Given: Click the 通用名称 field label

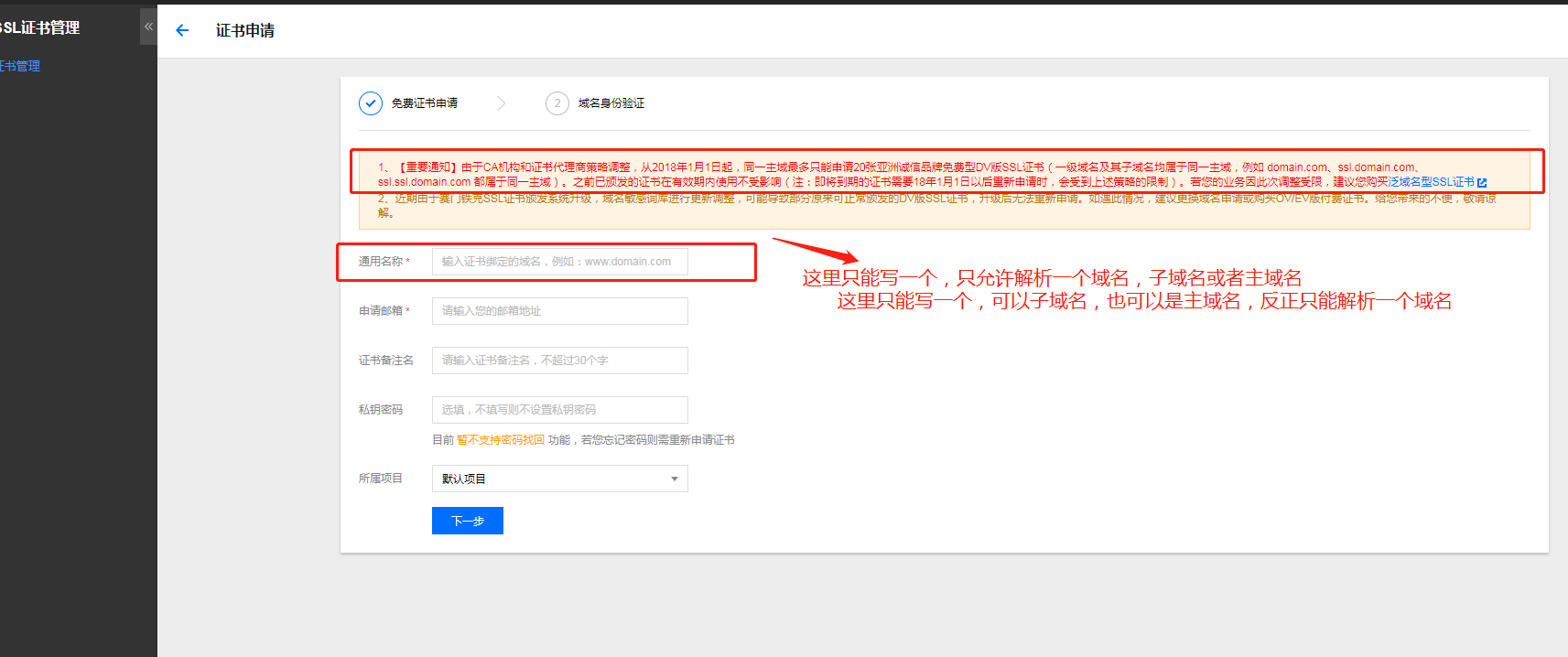Looking at the screenshot, I should (x=381, y=262).
